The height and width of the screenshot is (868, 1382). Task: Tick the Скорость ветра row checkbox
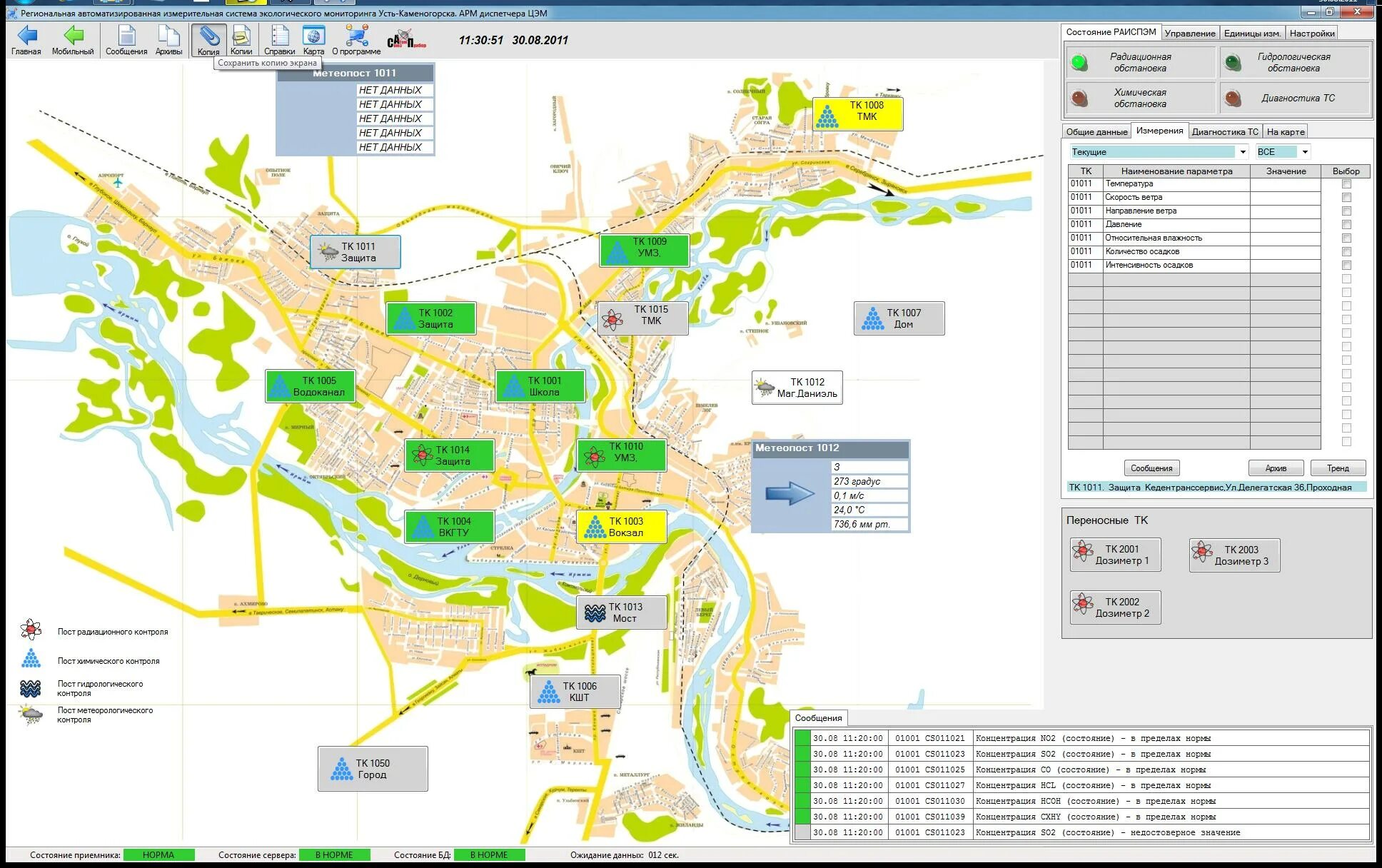1346,198
